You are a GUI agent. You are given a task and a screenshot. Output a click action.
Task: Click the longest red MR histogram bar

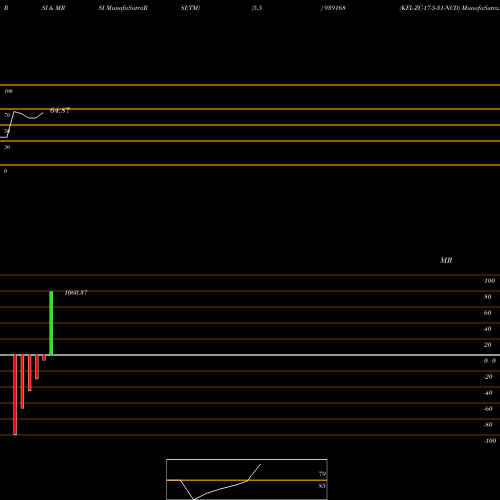click(x=15, y=395)
